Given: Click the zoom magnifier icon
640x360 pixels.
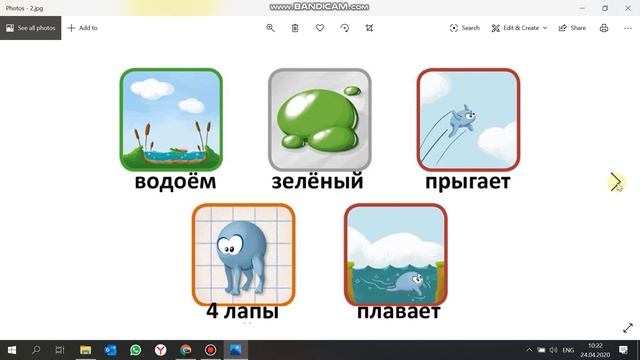Looking at the screenshot, I should pos(270,28).
